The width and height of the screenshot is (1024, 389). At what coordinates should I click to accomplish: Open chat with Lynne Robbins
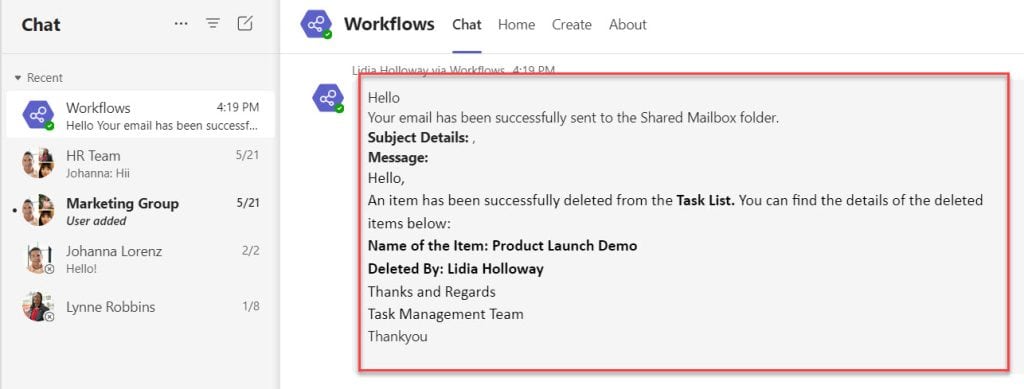(140, 307)
